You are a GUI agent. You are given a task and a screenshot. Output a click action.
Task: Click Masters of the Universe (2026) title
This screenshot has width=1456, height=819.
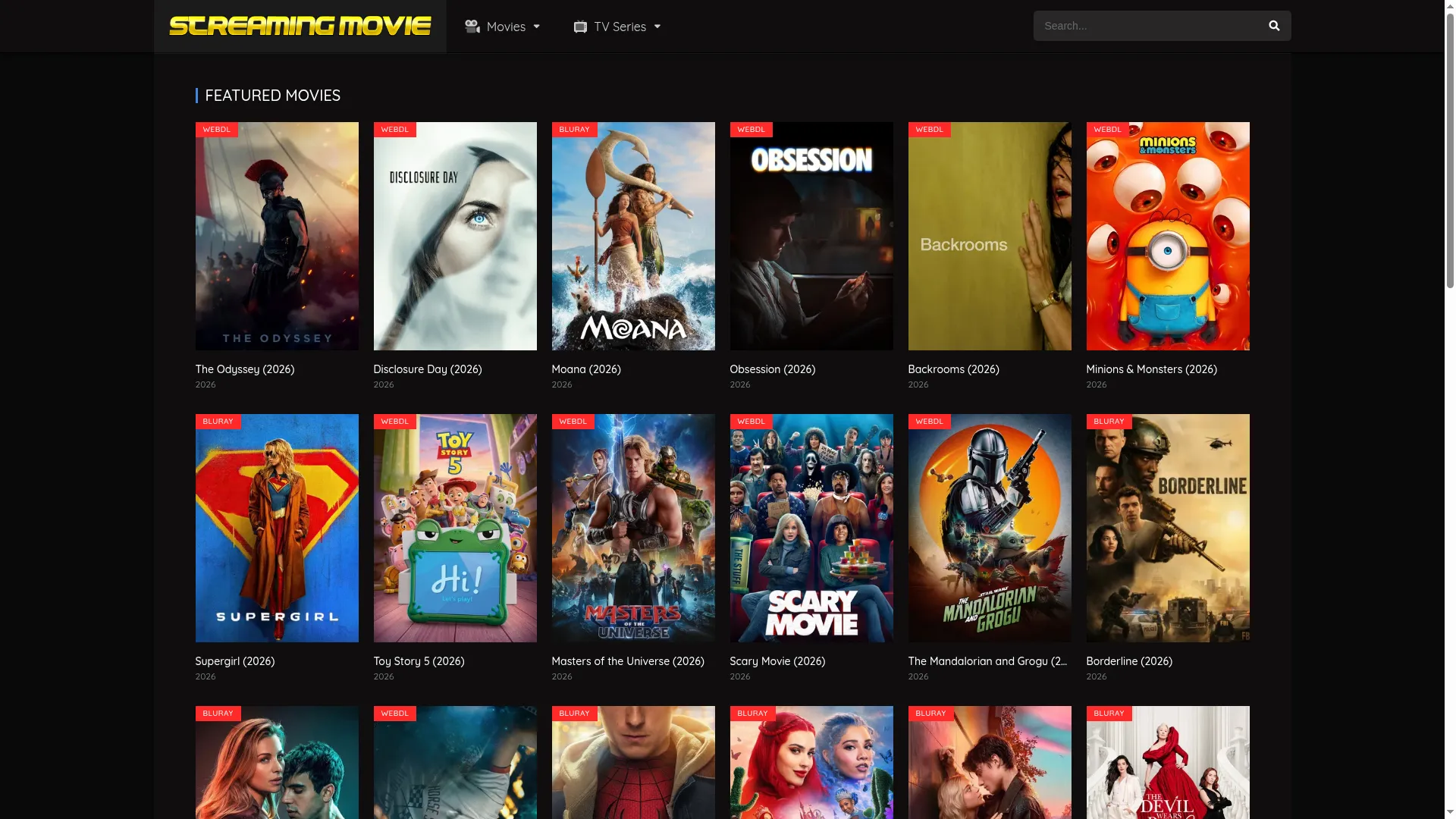coord(628,661)
